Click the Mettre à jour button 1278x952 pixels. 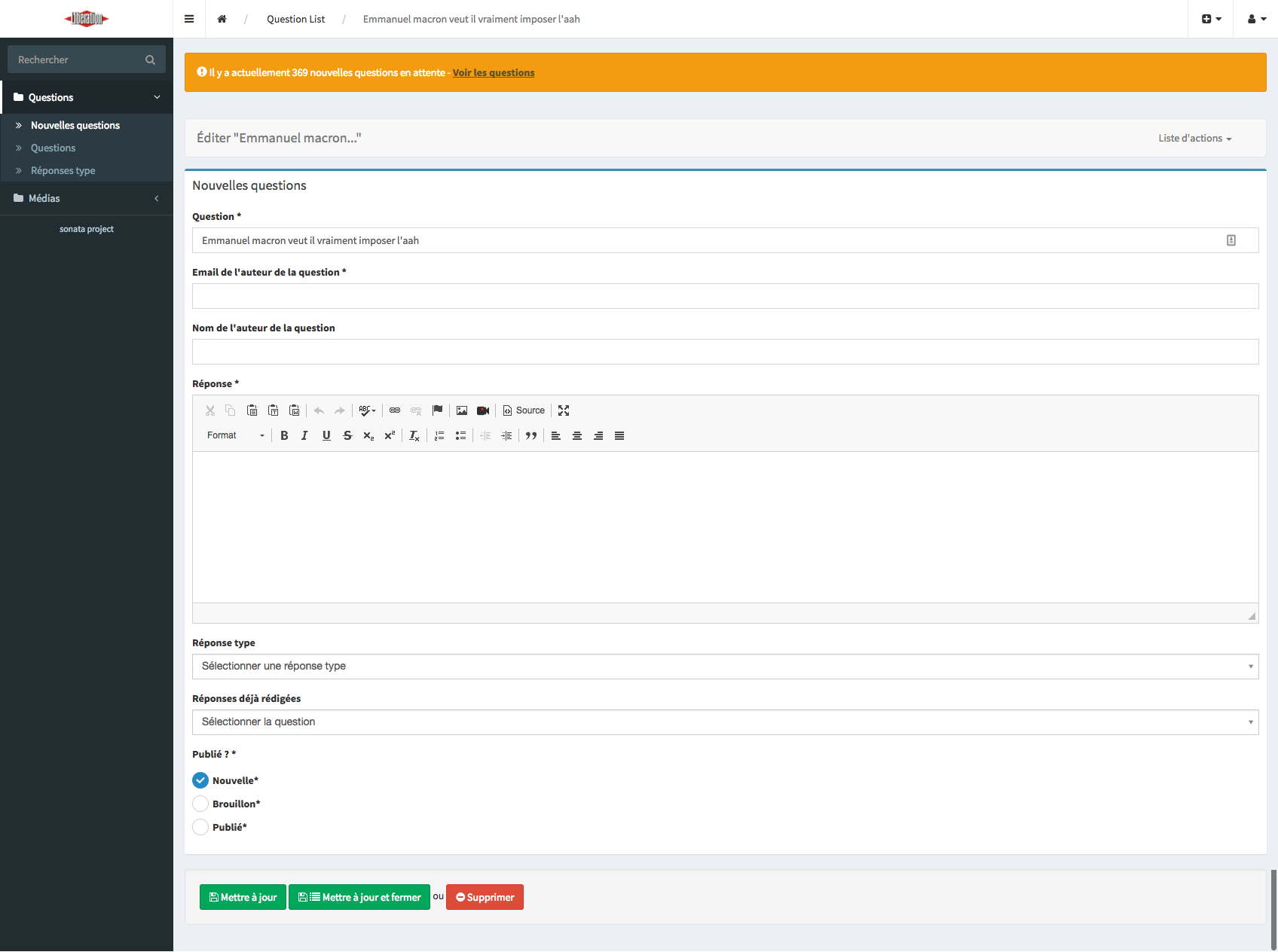[x=243, y=897]
